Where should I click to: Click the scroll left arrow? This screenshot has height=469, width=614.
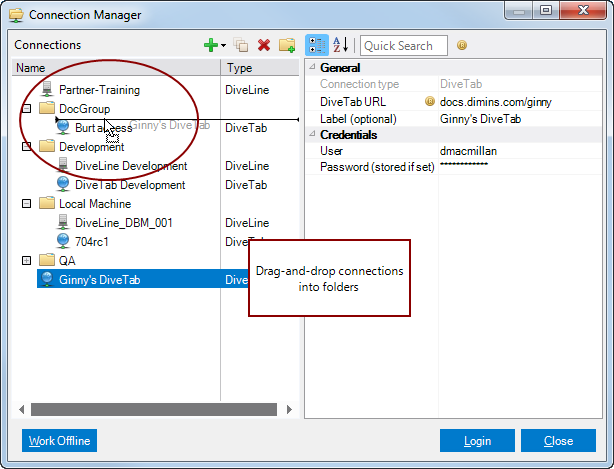[22, 409]
